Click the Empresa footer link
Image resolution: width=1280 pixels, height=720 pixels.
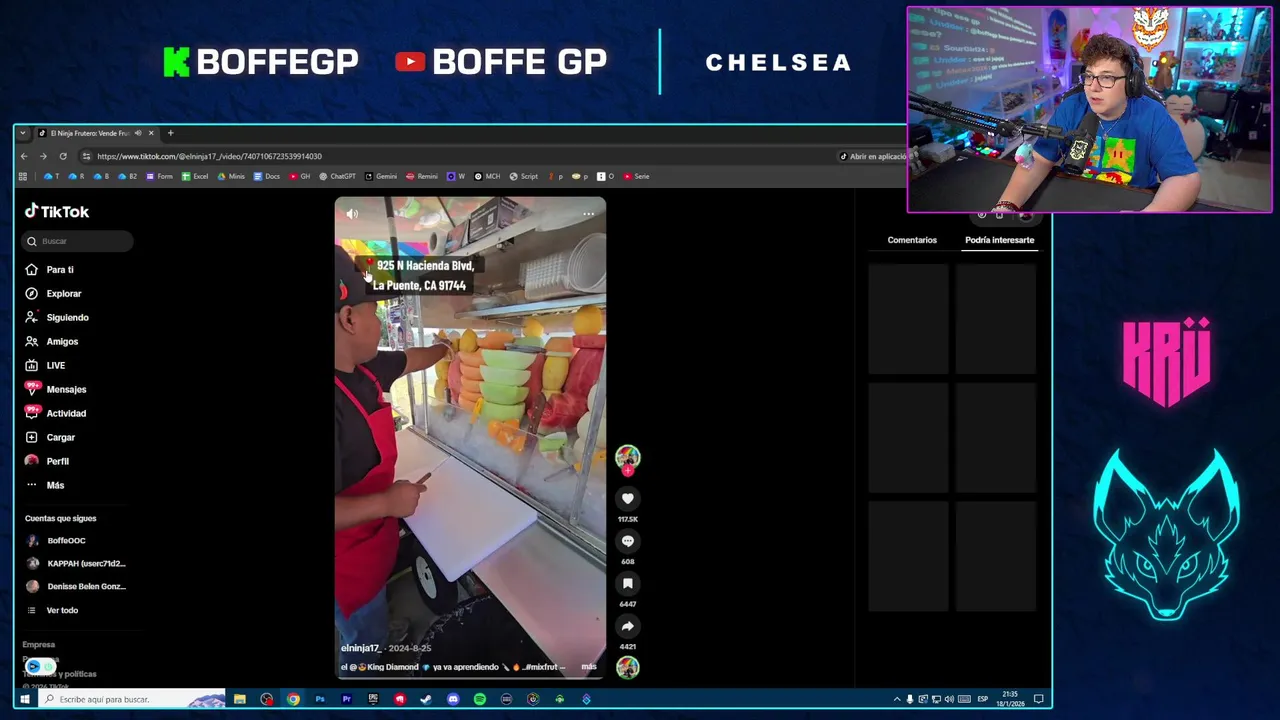[39, 644]
